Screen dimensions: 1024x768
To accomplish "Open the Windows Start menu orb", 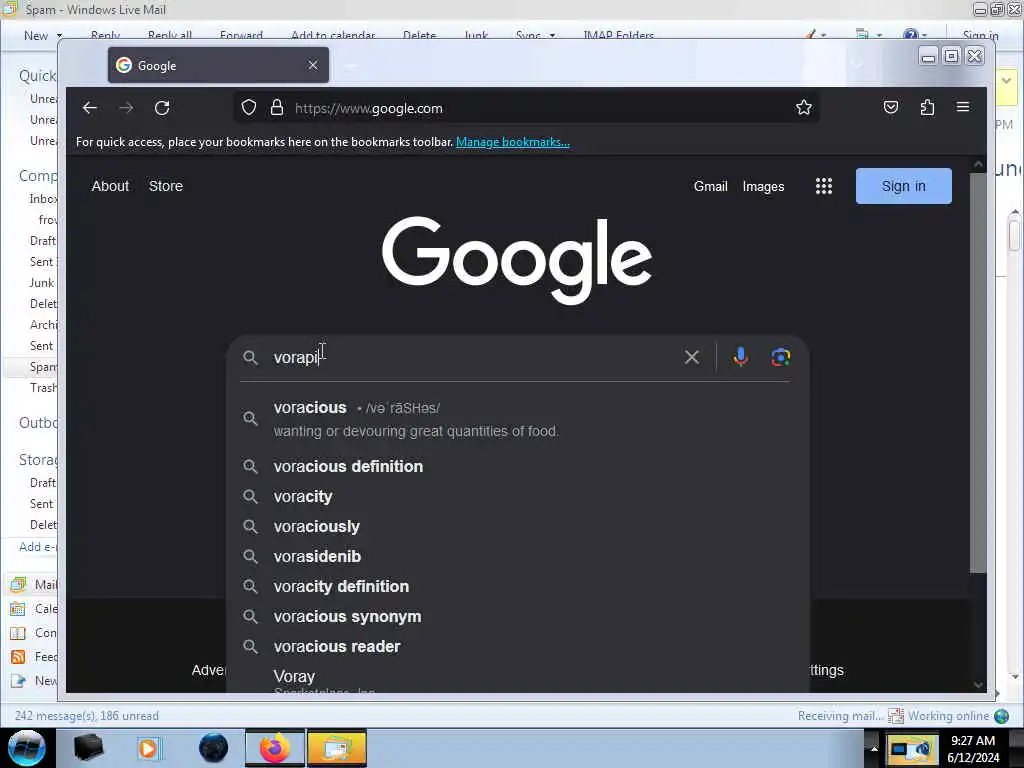I will (27, 748).
